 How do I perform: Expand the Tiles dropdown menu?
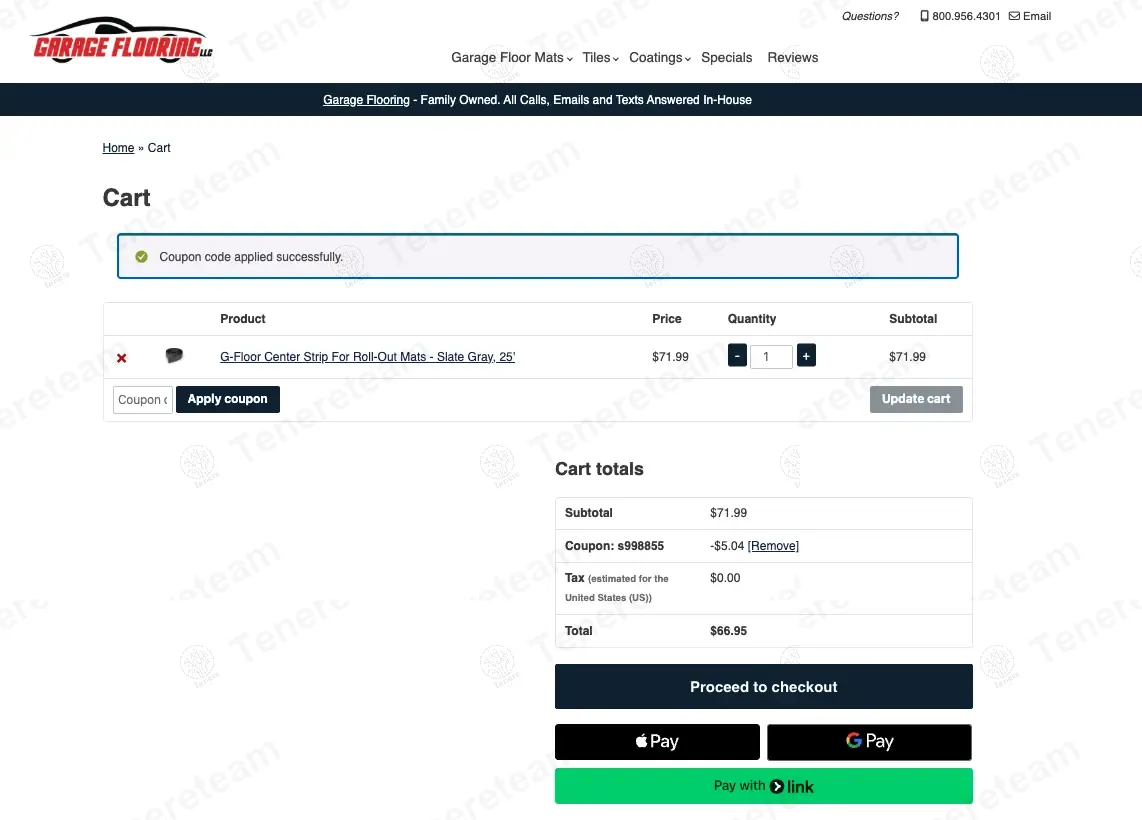point(600,58)
